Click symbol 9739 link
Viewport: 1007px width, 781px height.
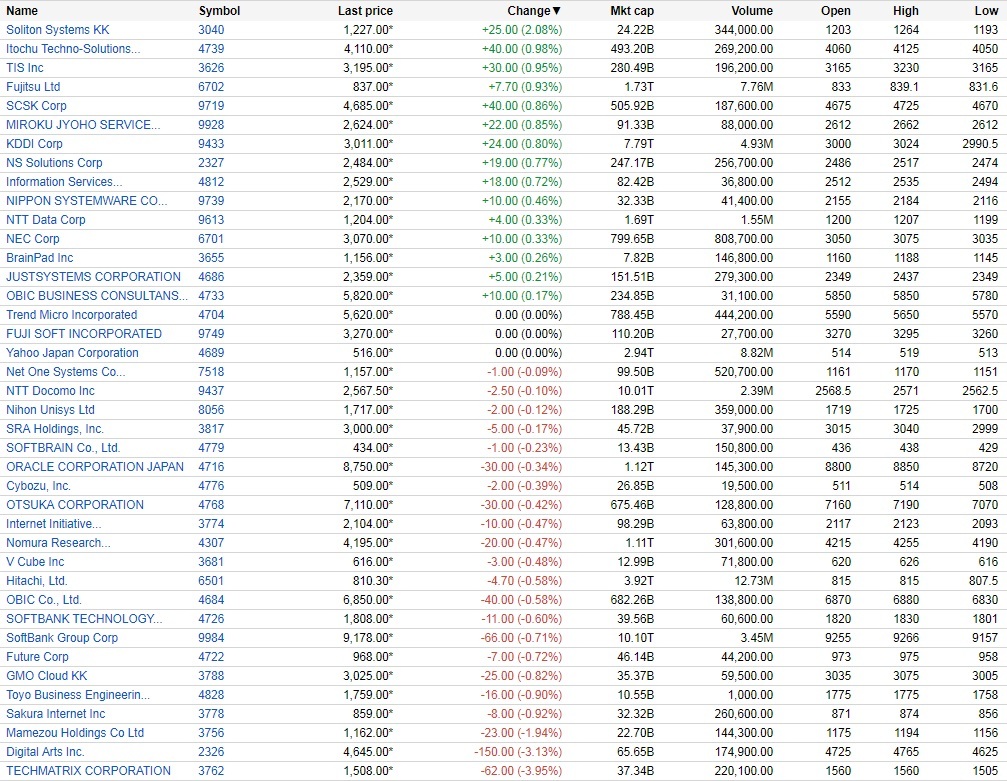211,201
